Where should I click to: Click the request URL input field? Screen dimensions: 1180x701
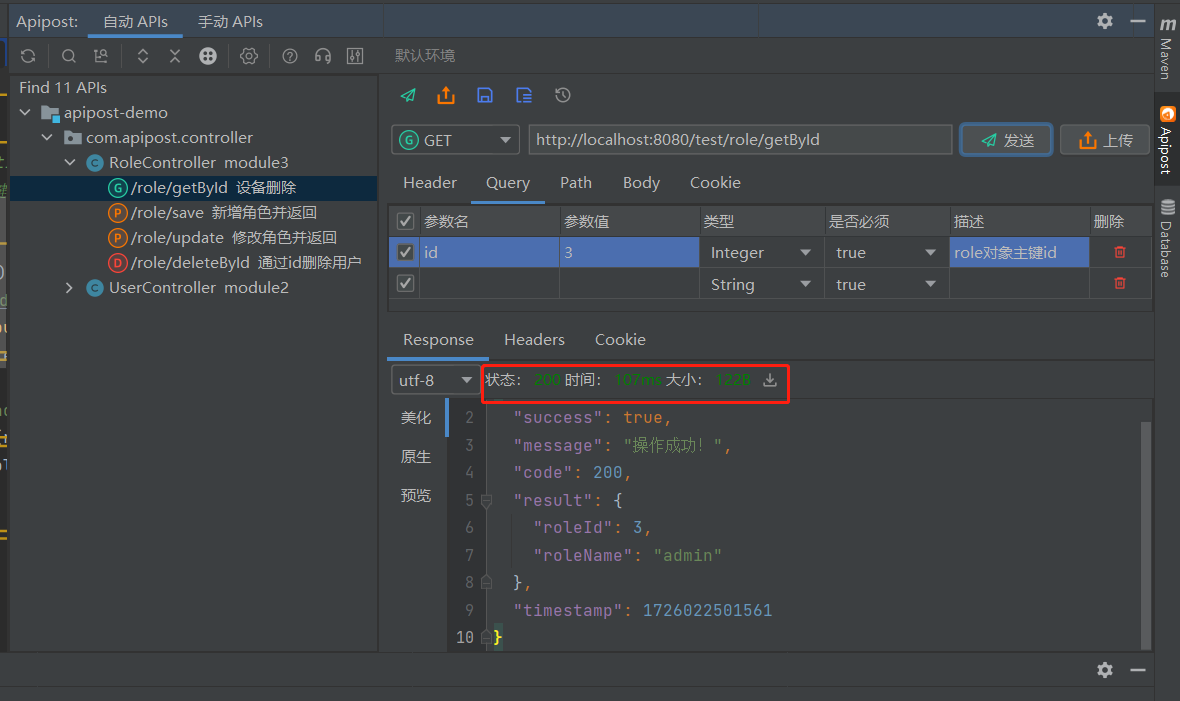tap(740, 140)
